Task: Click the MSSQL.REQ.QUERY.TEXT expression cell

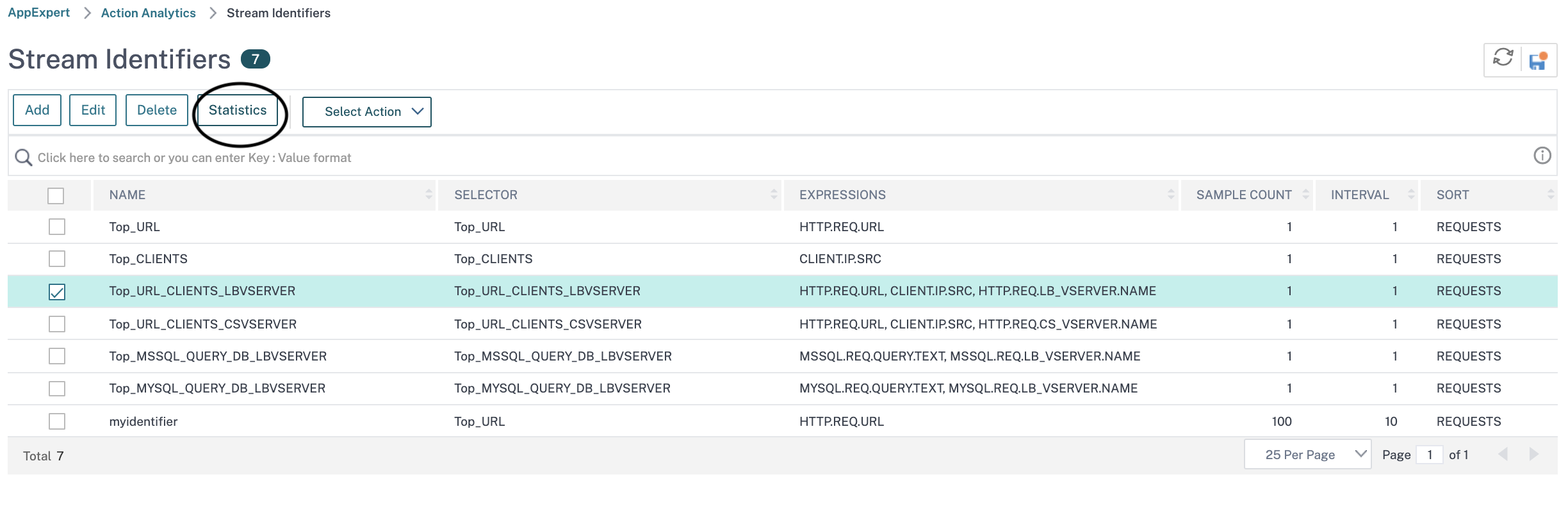Action: [x=970, y=356]
